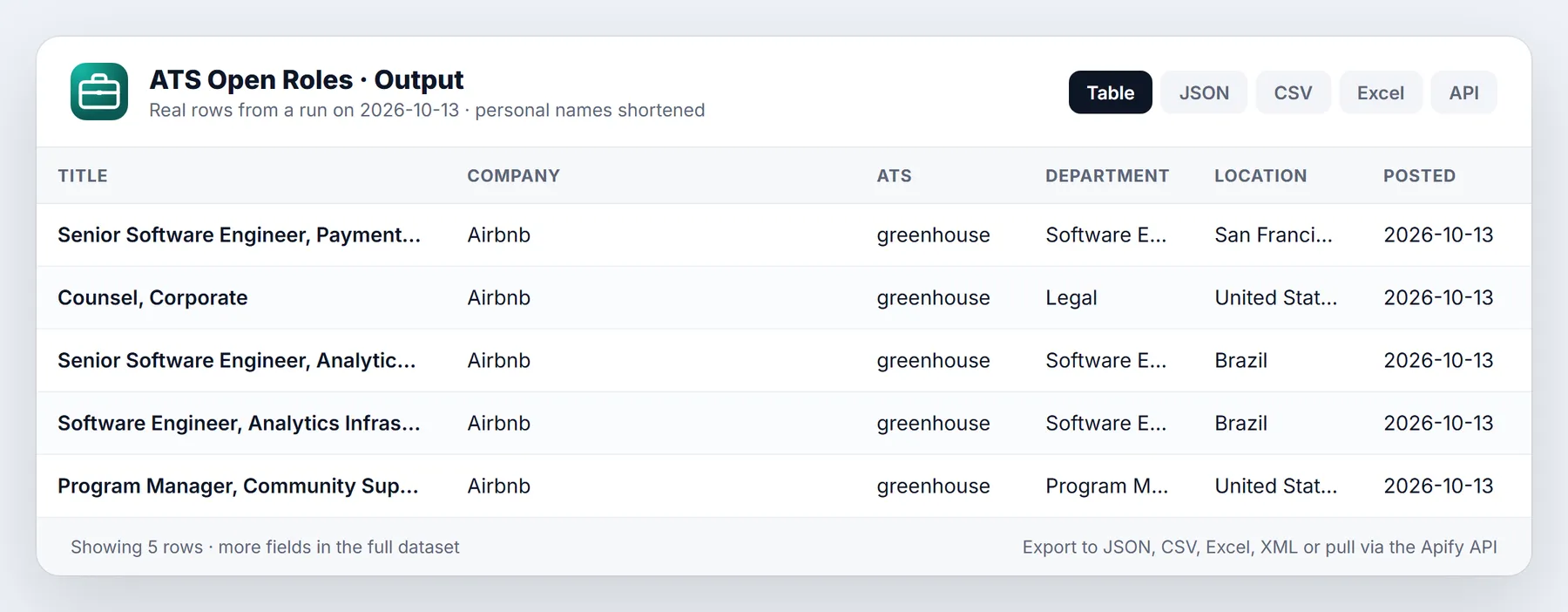Click the LOCATION column header
Screen dimensions: 1568x612
(x=1260, y=176)
